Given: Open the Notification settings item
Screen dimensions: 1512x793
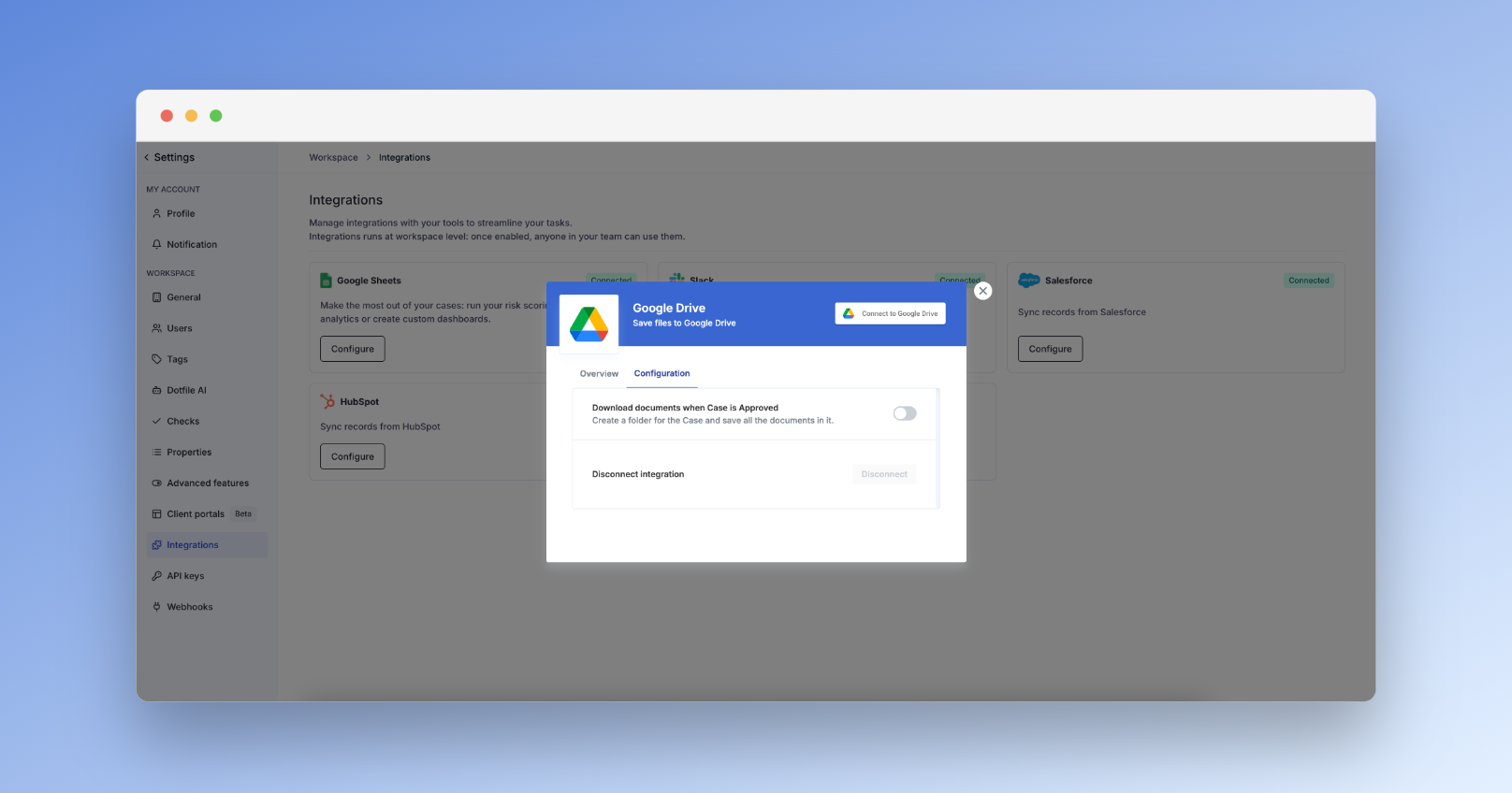Looking at the screenshot, I should click(207, 244).
